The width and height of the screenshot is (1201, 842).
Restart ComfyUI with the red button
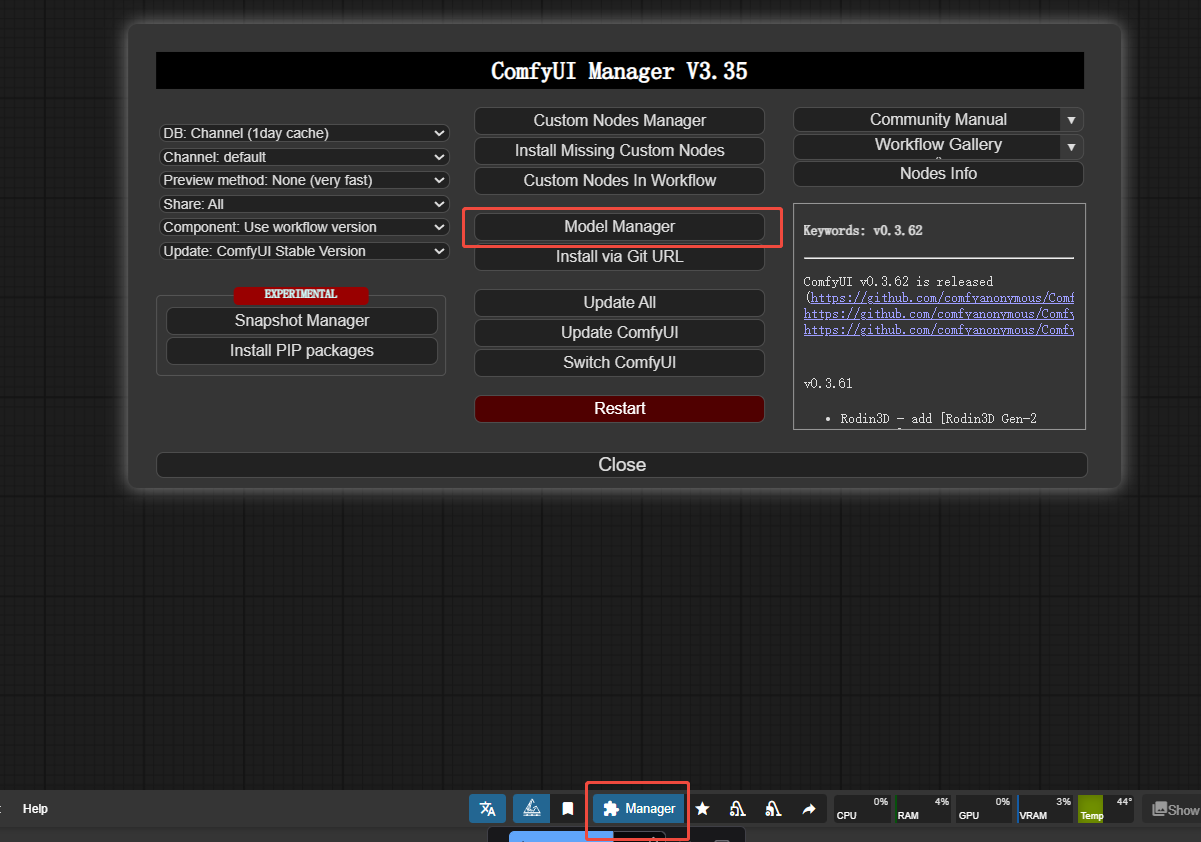tap(619, 408)
